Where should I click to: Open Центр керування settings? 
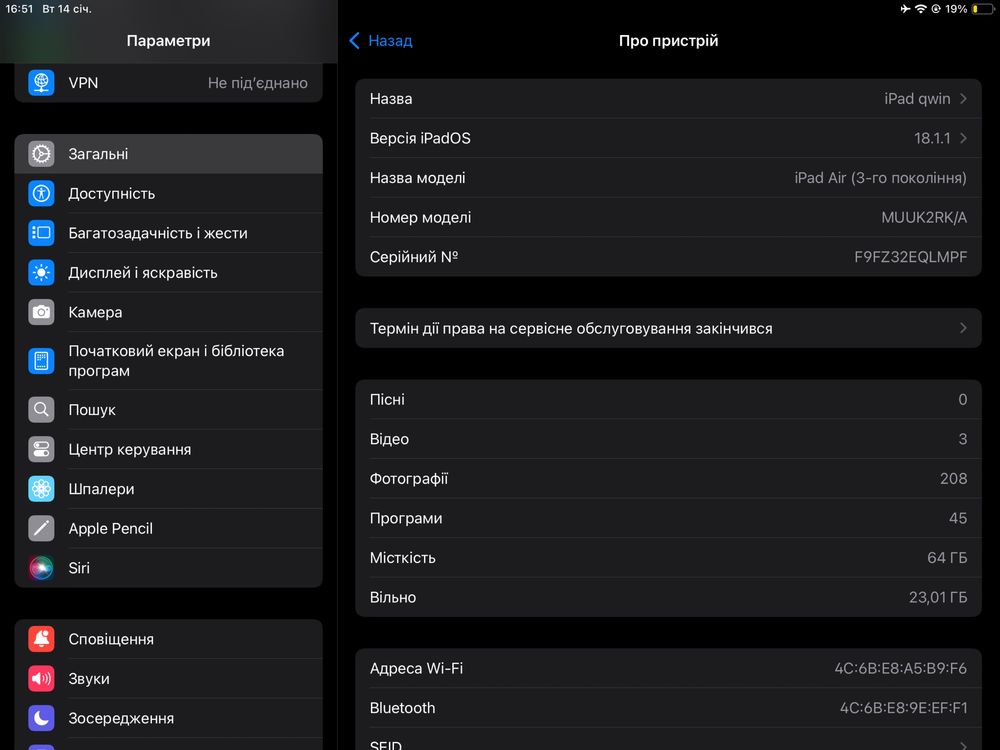pyautogui.click(x=168, y=449)
